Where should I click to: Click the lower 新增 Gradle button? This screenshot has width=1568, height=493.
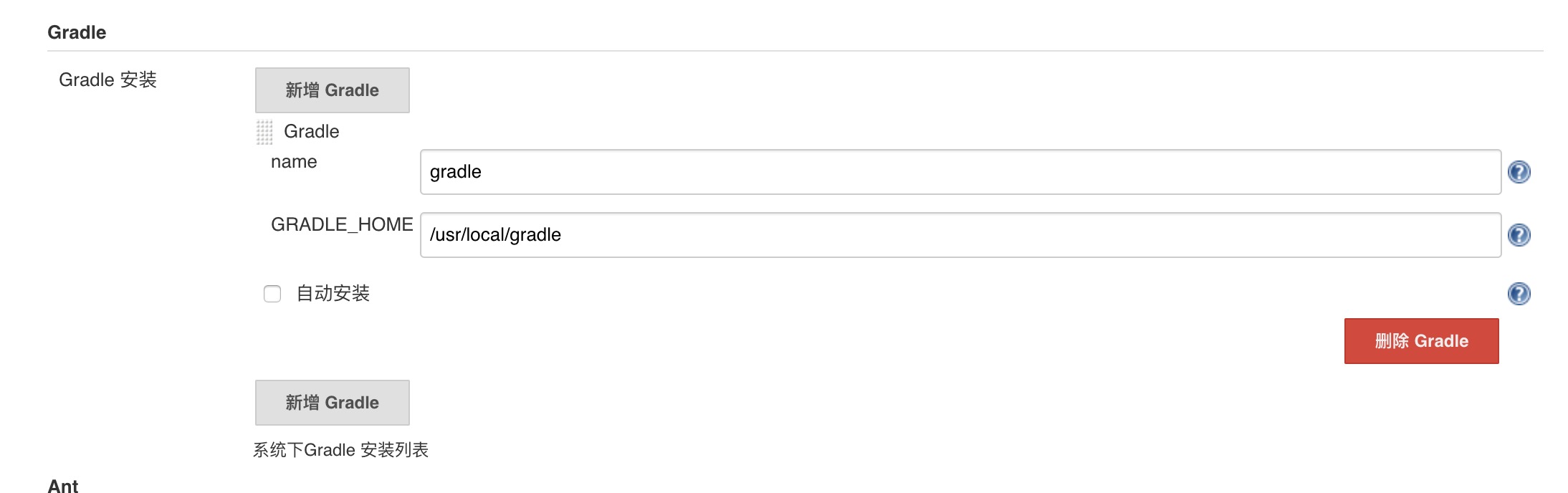(332, 402)
